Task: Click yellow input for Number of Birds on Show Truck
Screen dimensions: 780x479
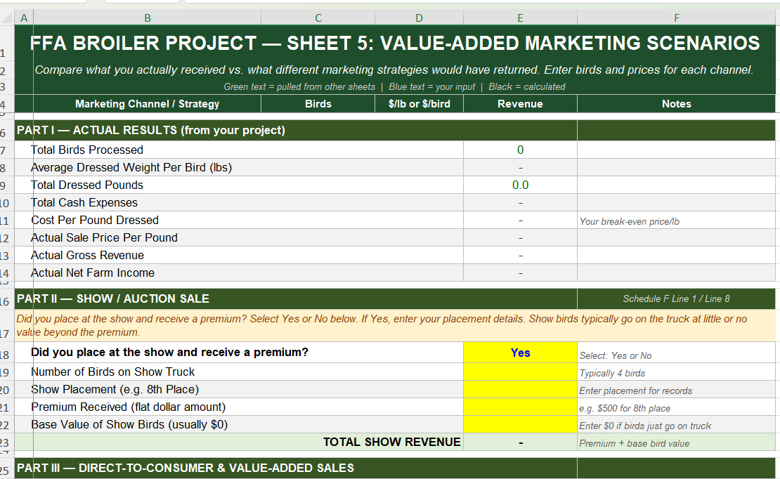Action: pos(520,372)
